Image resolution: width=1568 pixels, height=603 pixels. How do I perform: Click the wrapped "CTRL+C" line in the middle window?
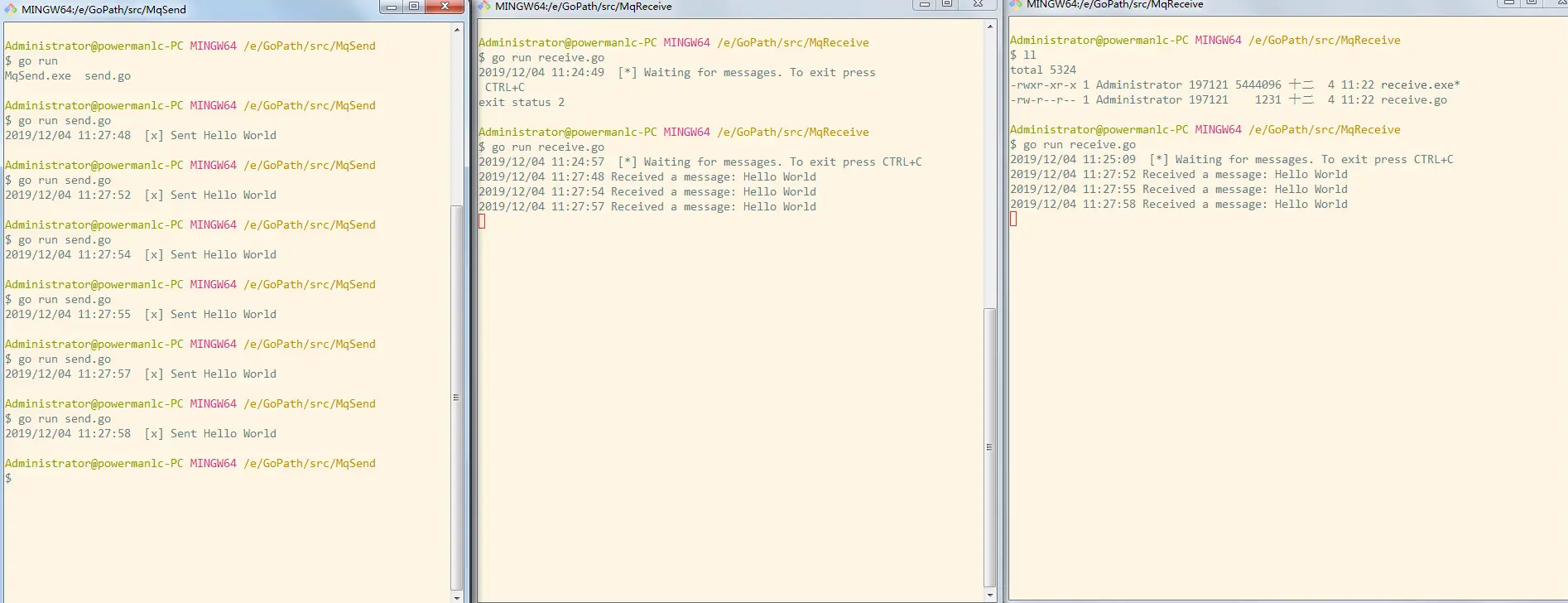click(505, 88)
